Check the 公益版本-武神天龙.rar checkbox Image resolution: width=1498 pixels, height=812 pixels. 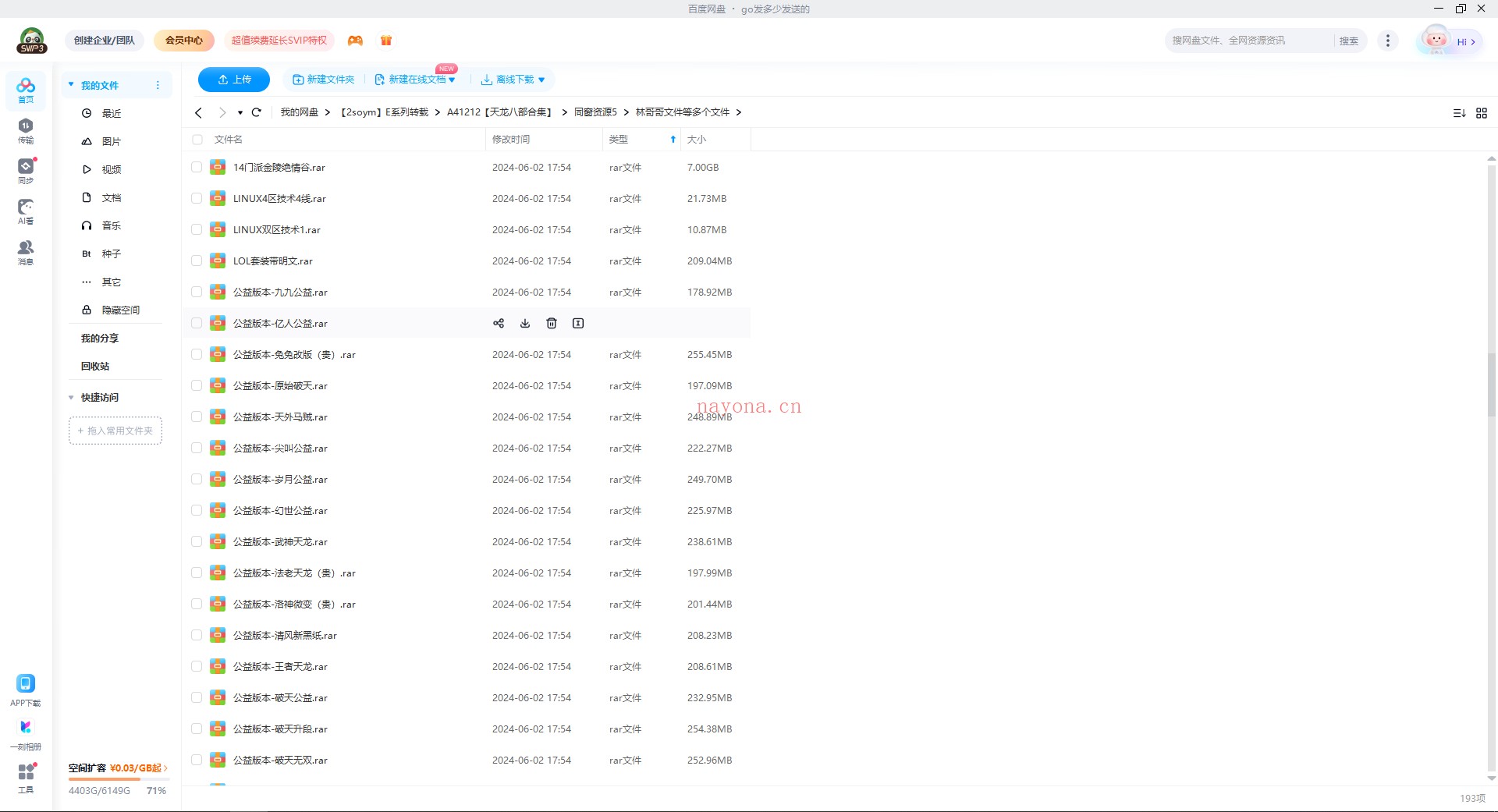[197, 541]
